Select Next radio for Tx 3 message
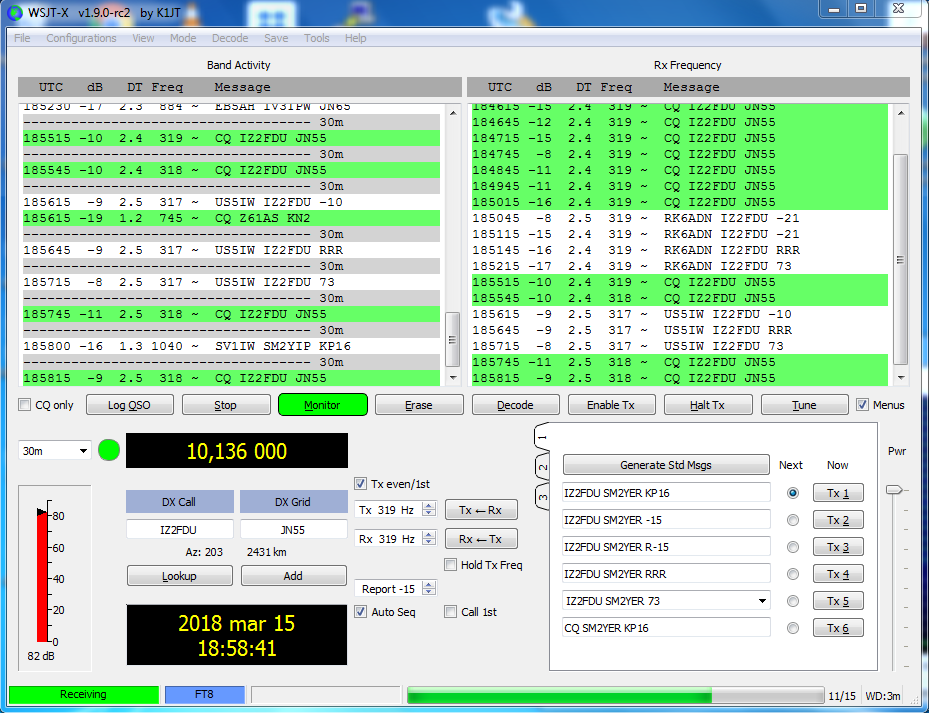 793,547
